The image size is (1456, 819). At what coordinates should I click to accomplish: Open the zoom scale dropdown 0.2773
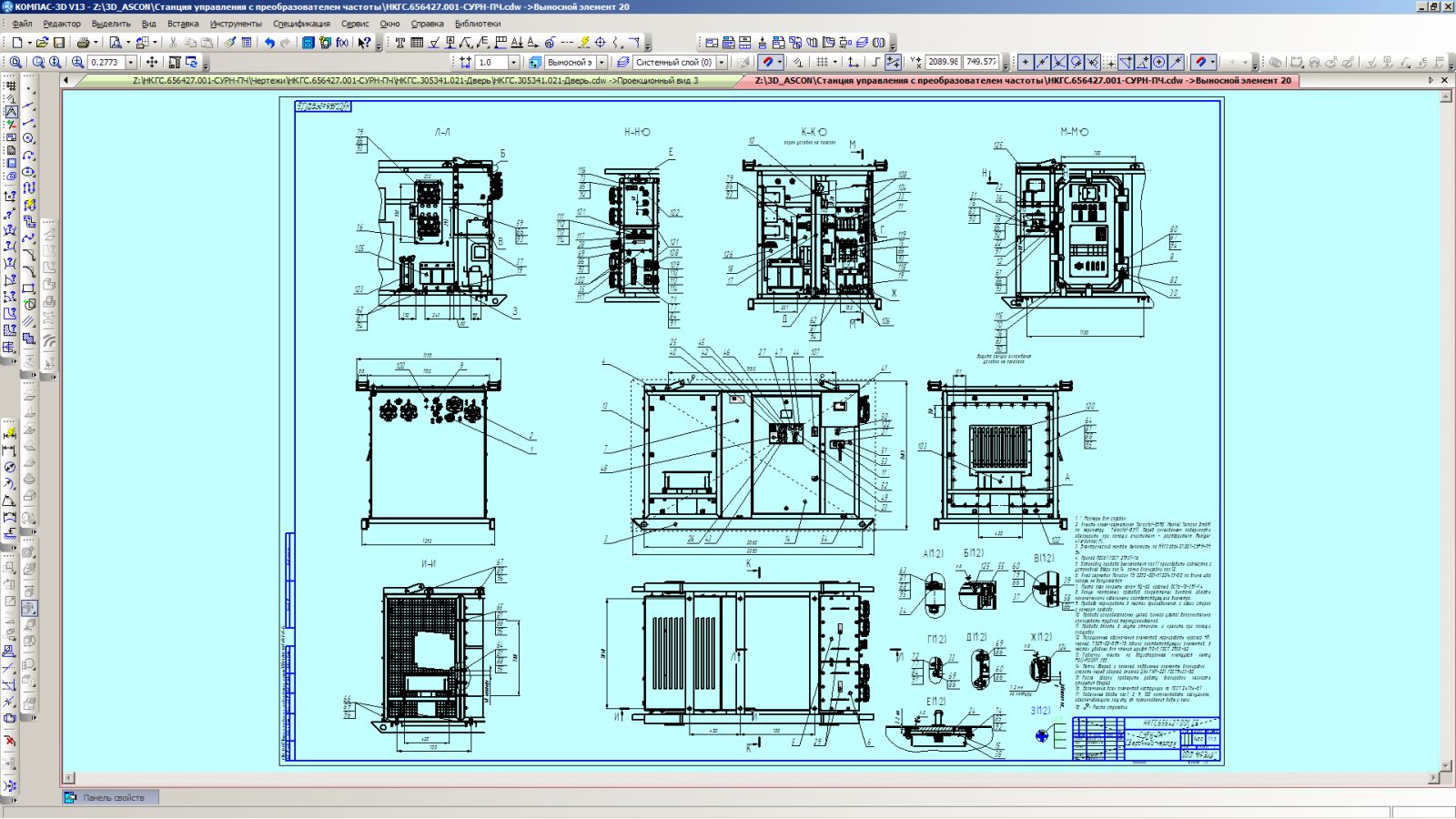tap(130, 63)
